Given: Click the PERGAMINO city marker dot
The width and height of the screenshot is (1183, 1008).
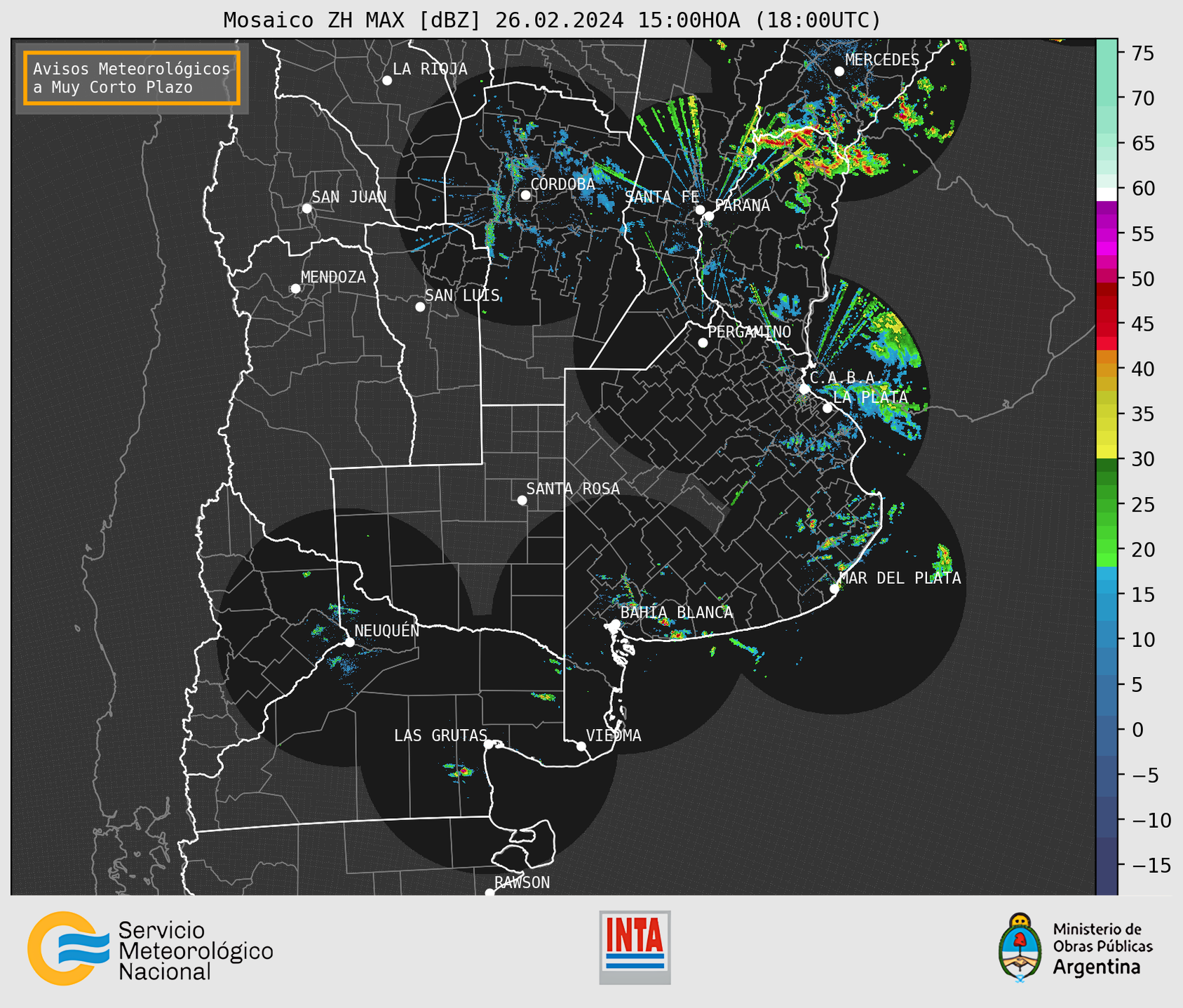Looking at the screenshot, I should point(703,343).
